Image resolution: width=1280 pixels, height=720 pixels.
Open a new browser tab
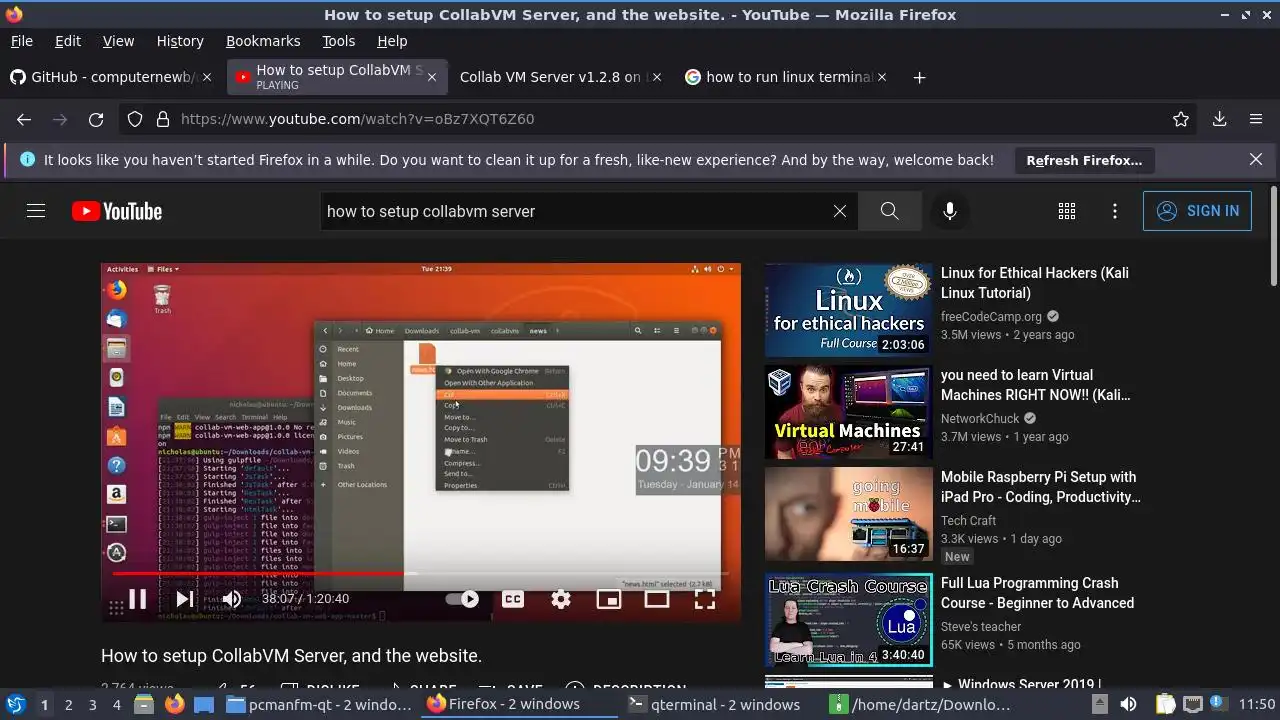(x=919, y=77)
